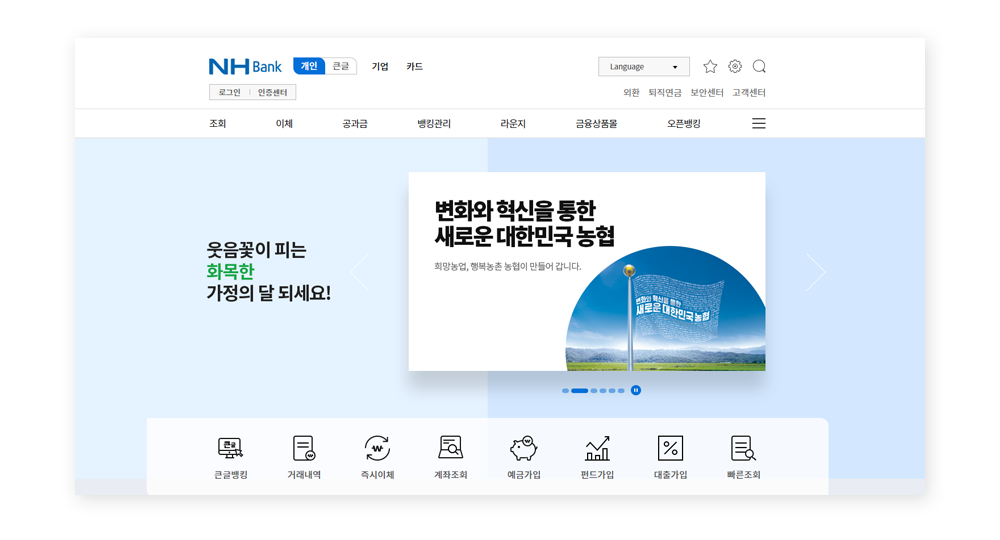Open 라운지 menu
Image resolution: width=1000 pixels, height=540 pixels.
click(x=513, y=124)
